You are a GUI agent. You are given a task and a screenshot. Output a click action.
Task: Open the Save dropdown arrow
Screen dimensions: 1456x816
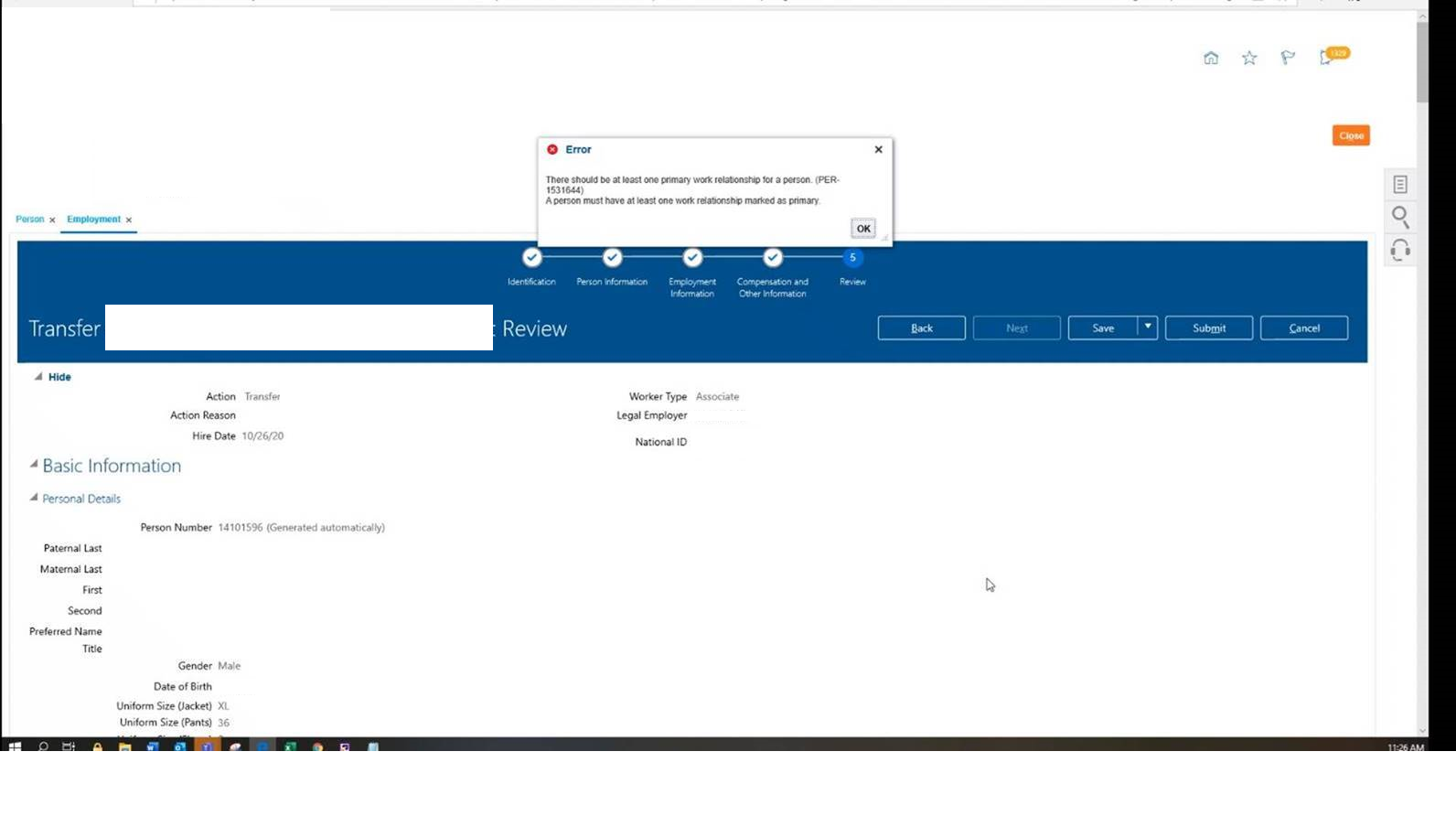pos(1148,327)
